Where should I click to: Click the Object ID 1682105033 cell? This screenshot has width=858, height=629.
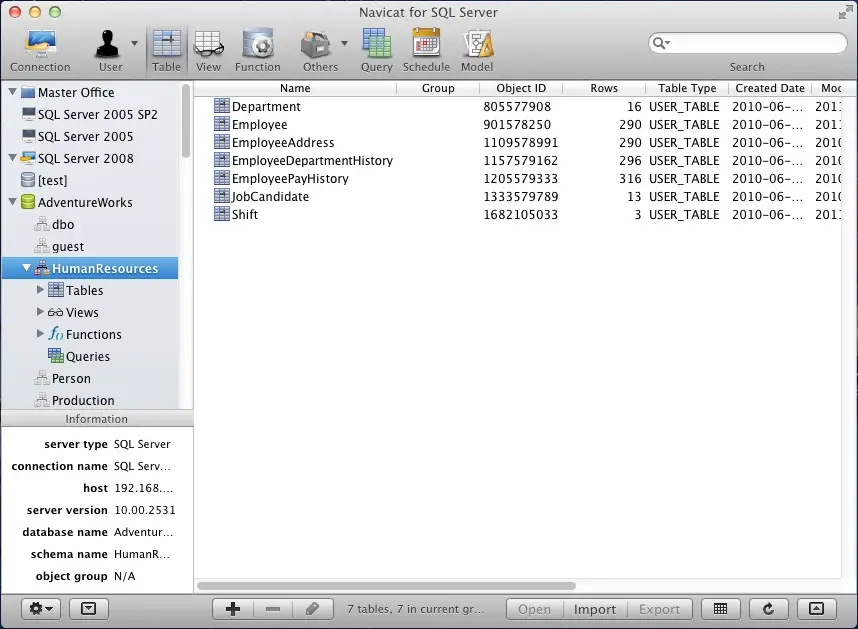[x=520, y=214]
